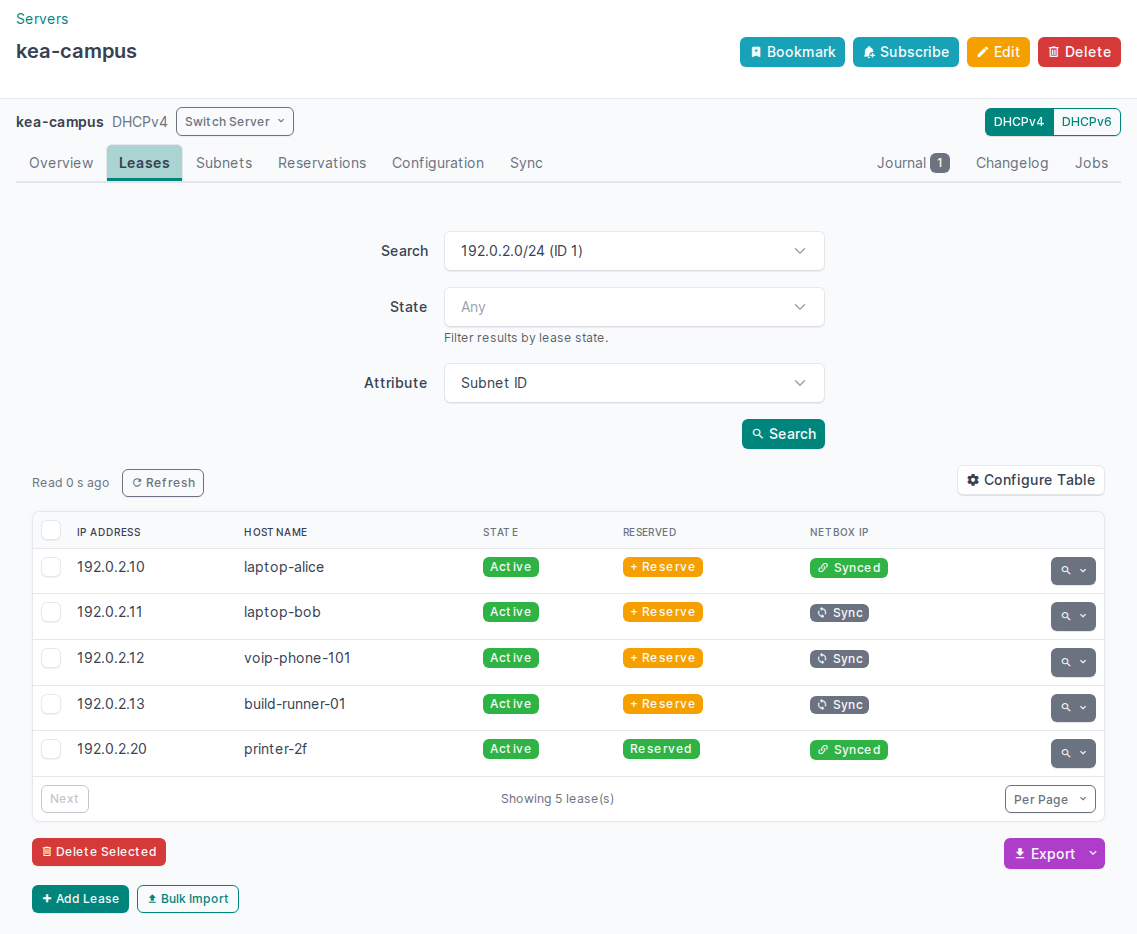Click hostname build-runner-01

[x=294, y=703]
